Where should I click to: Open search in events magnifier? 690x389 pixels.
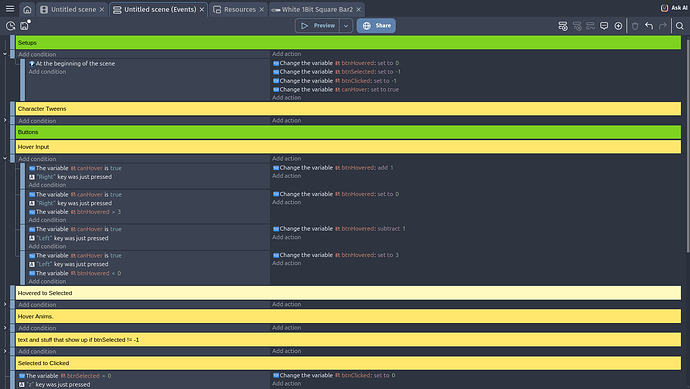680,26
